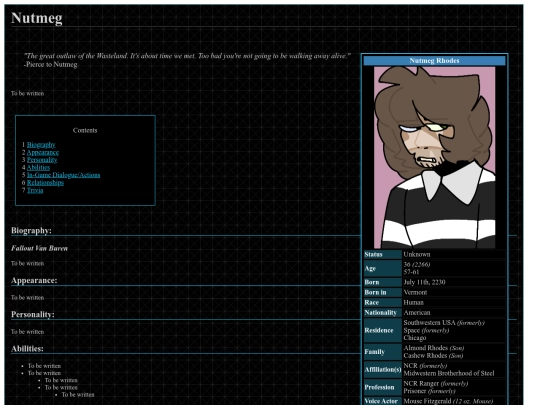Open the Biography contents link
Viewport: 540px width, 405px height.
41,145
